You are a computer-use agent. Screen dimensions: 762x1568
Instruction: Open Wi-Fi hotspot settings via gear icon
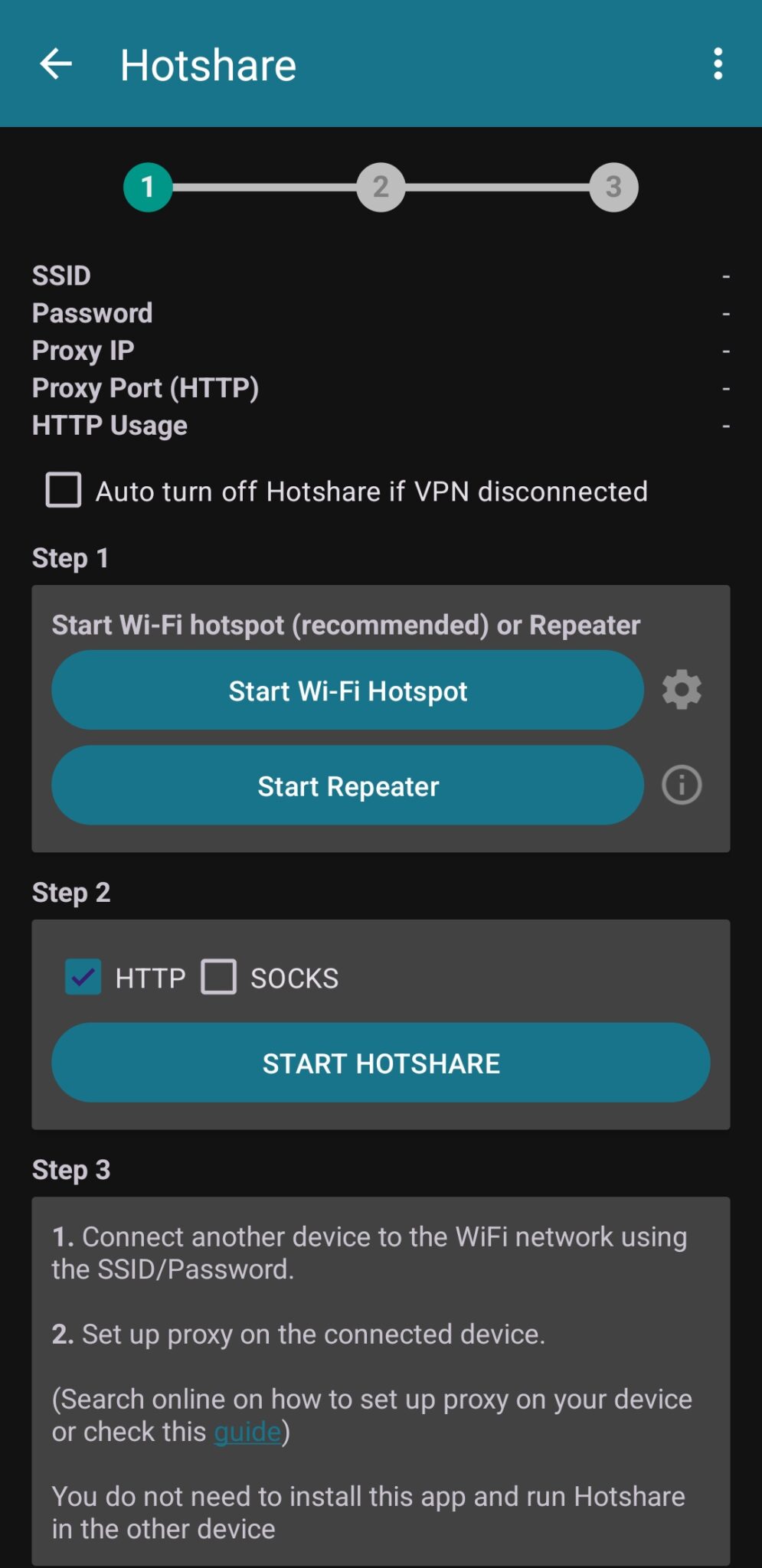(680, 689)
